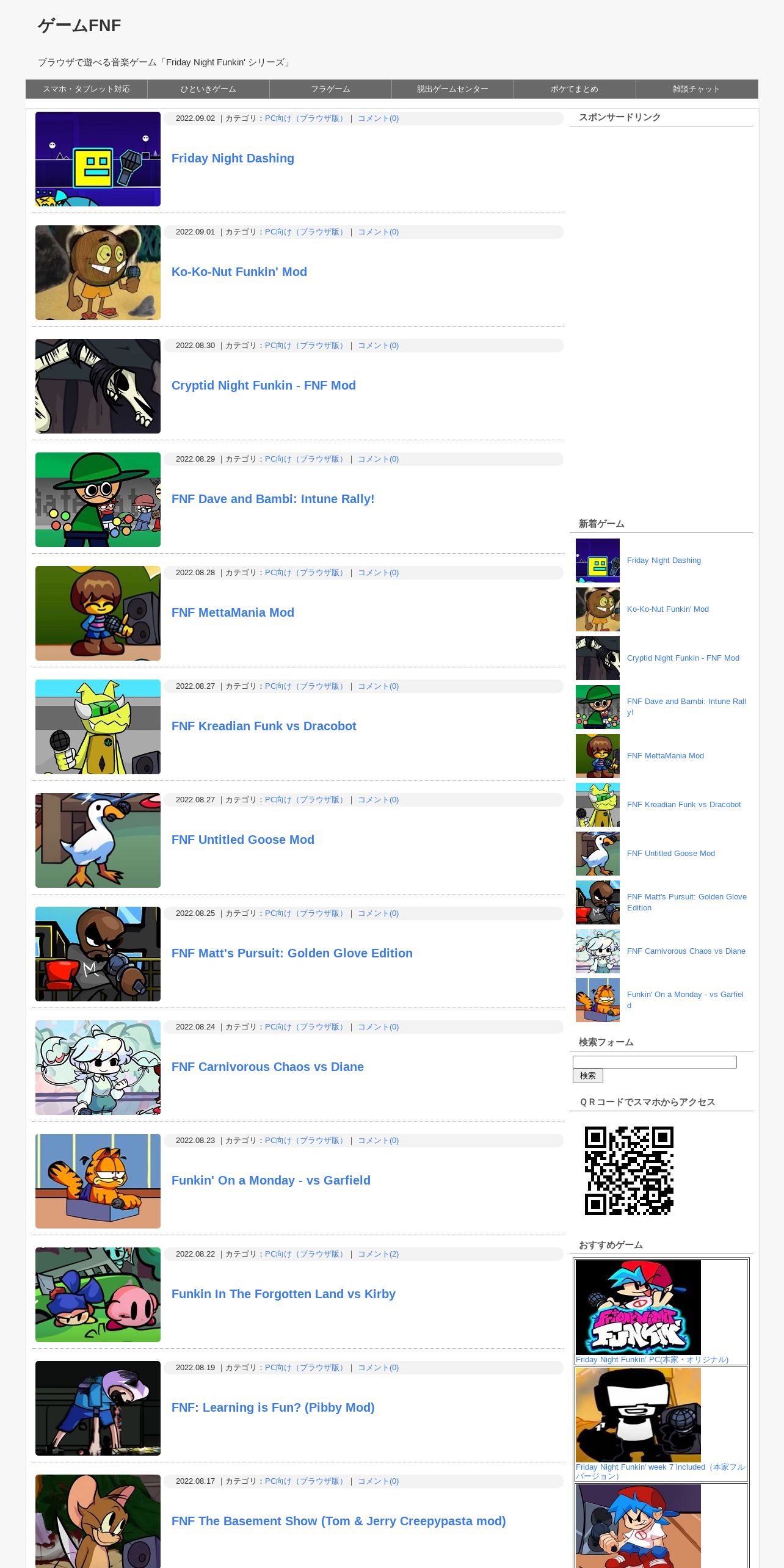Image resolution: width=784 pixels, height=1568 pixels.
Task: Open FNF: Learning is Fun? (Pibby Mod) title
Action: click(x=273, y=1407)
